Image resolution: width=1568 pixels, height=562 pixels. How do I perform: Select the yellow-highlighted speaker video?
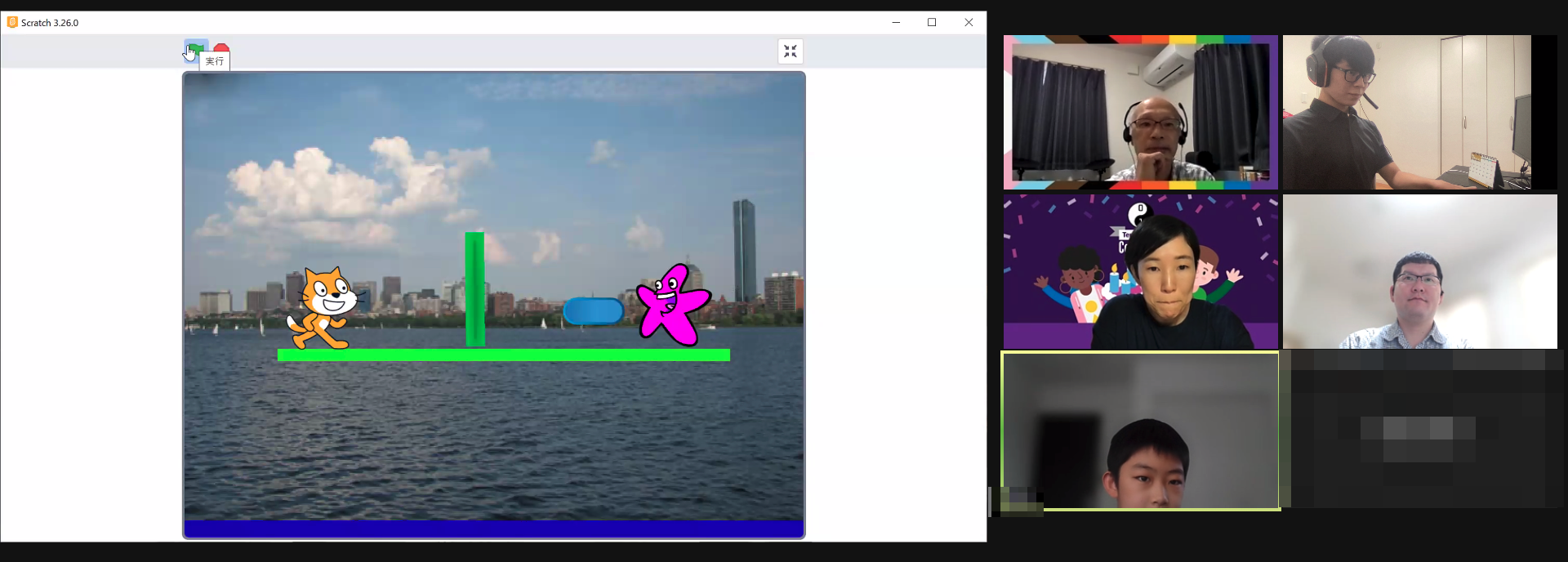pos(1141,430)
